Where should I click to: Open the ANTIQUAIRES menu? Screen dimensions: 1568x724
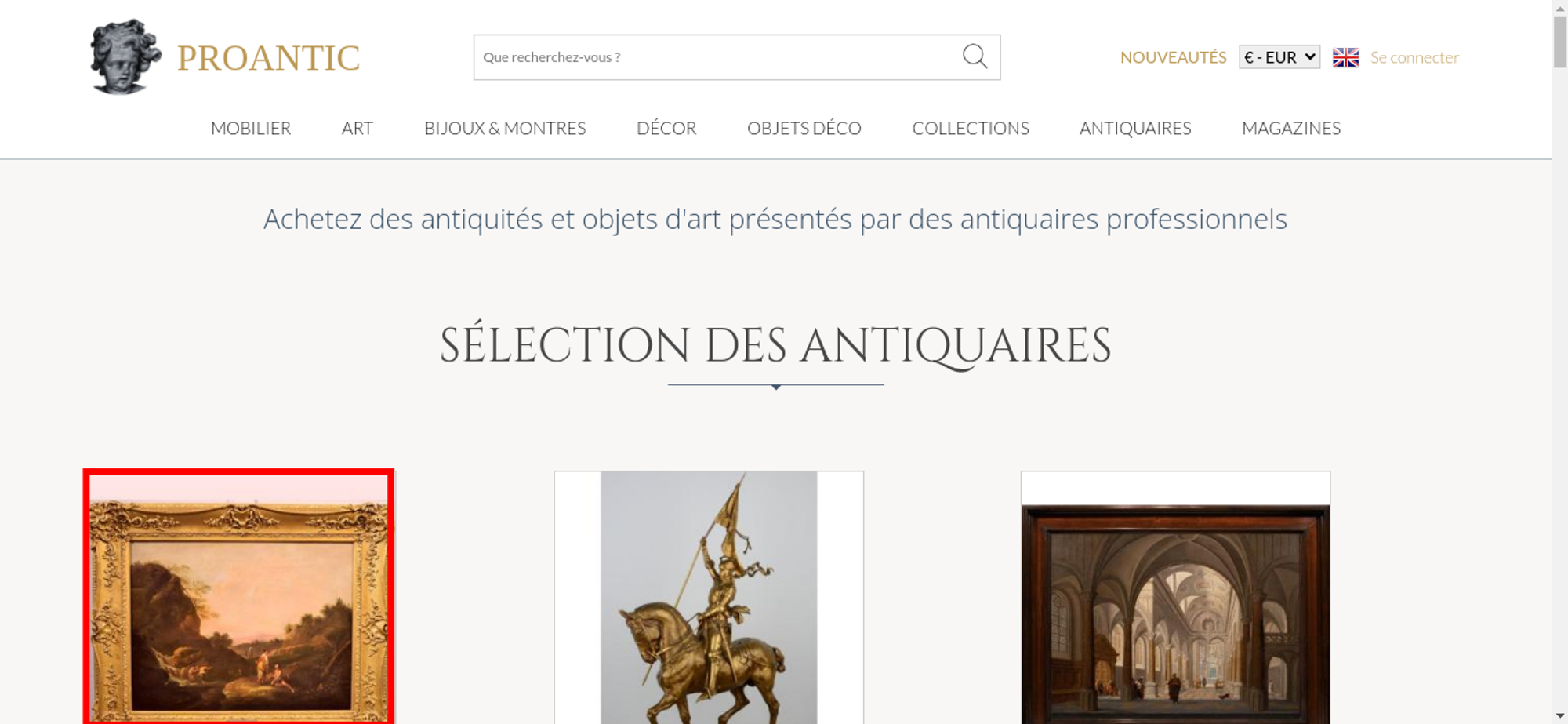coord(1135,128)
